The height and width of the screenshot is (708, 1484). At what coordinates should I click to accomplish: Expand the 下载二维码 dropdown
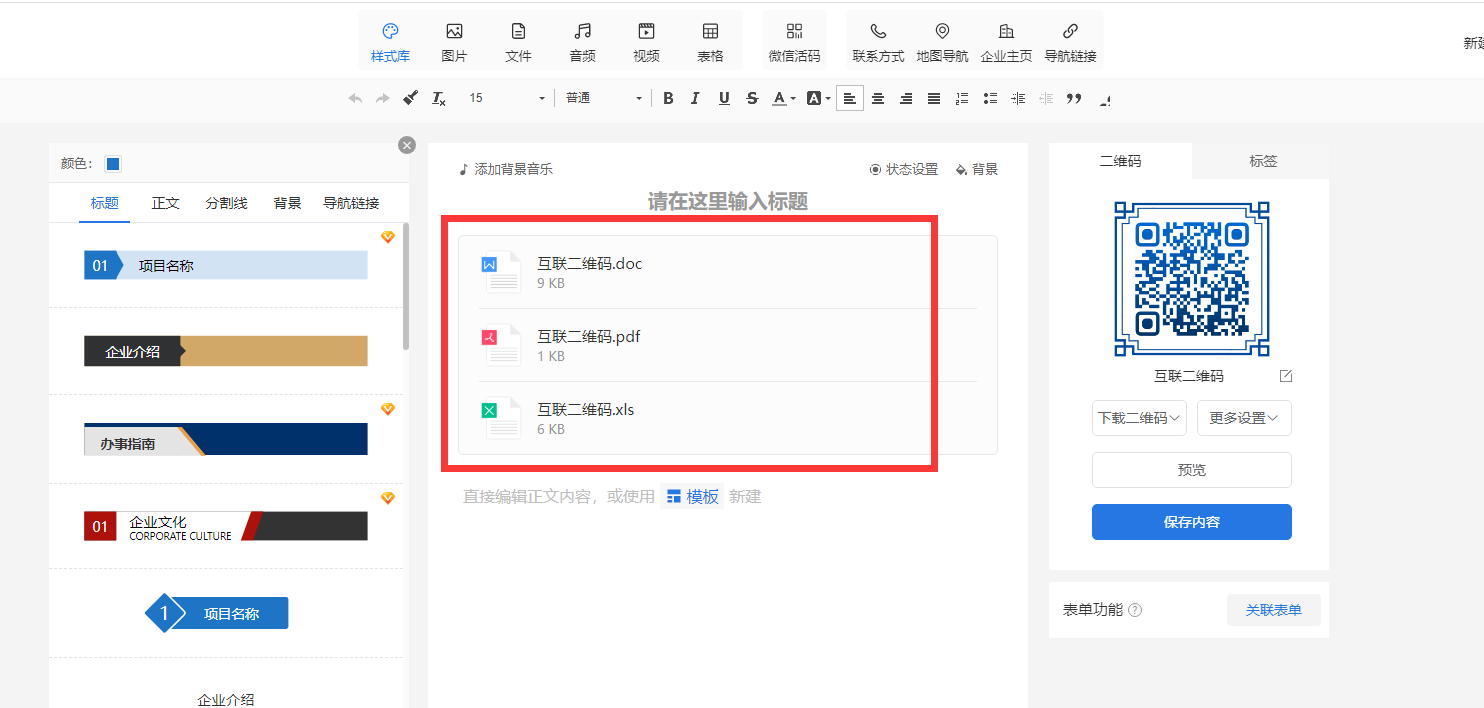1139,418
